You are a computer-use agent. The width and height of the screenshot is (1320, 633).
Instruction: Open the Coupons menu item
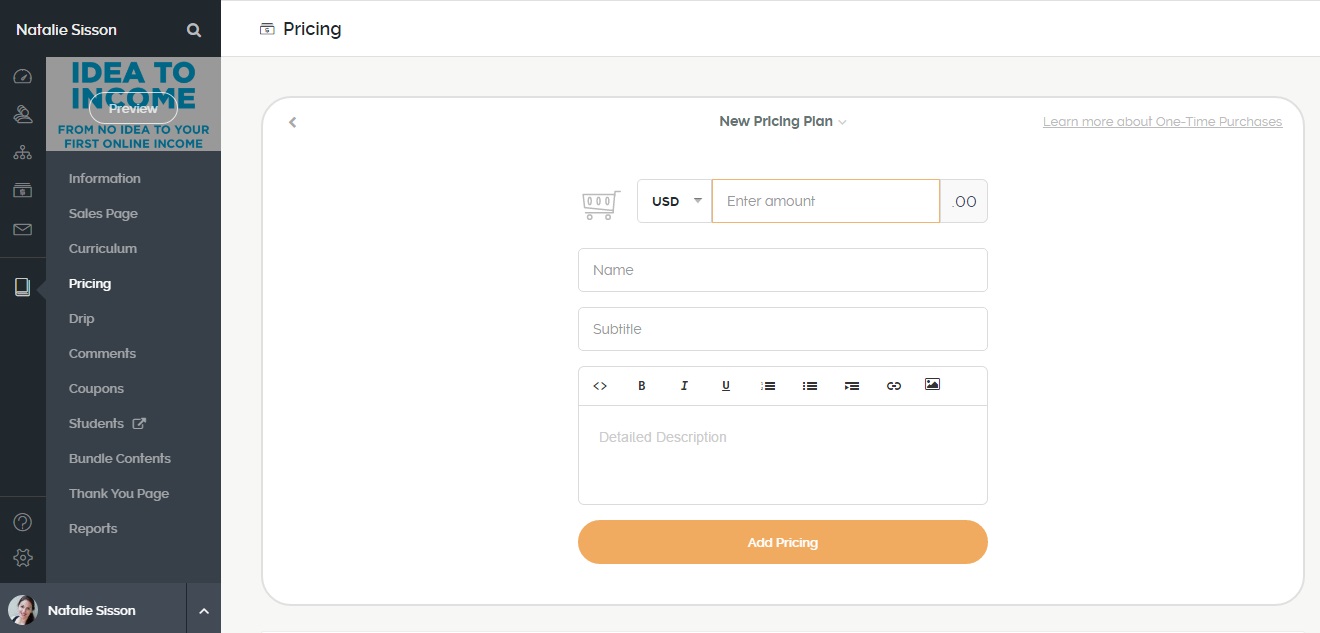coord(96,388)
